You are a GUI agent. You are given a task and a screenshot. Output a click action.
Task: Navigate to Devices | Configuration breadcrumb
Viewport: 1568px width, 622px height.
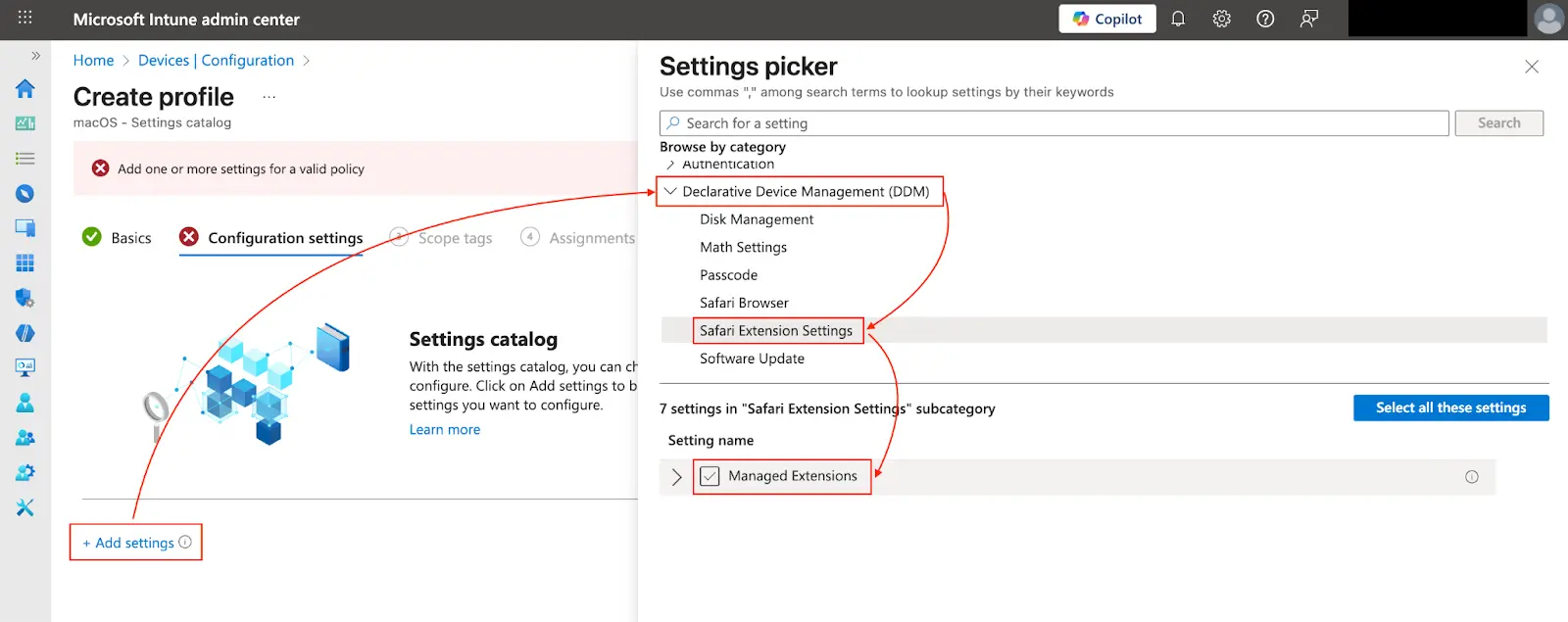216,61
